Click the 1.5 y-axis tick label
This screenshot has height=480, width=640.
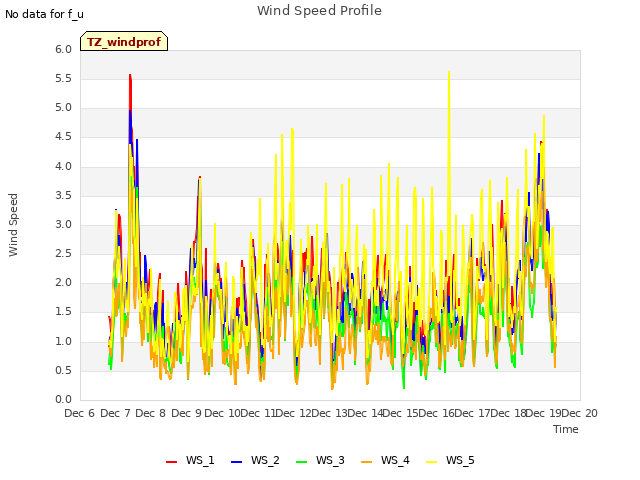click(x=63, y=312)
